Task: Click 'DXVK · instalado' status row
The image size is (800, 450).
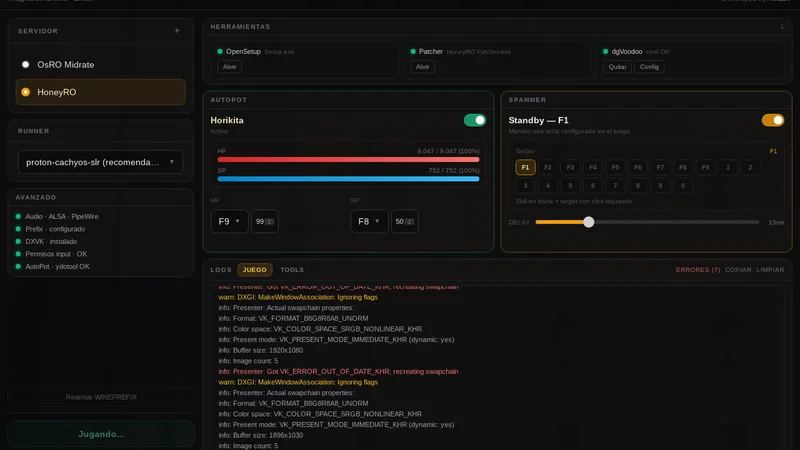Action: click(x=46, y=241)
